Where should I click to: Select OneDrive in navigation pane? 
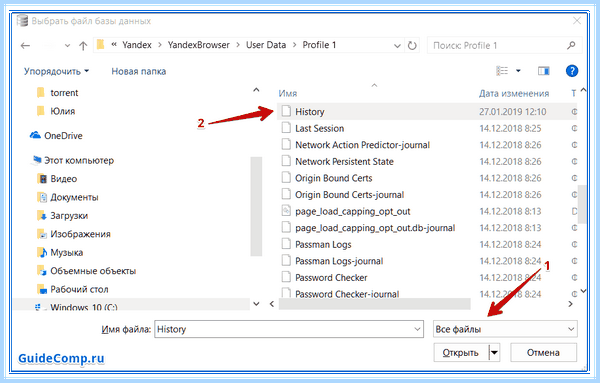coord(63,135)
